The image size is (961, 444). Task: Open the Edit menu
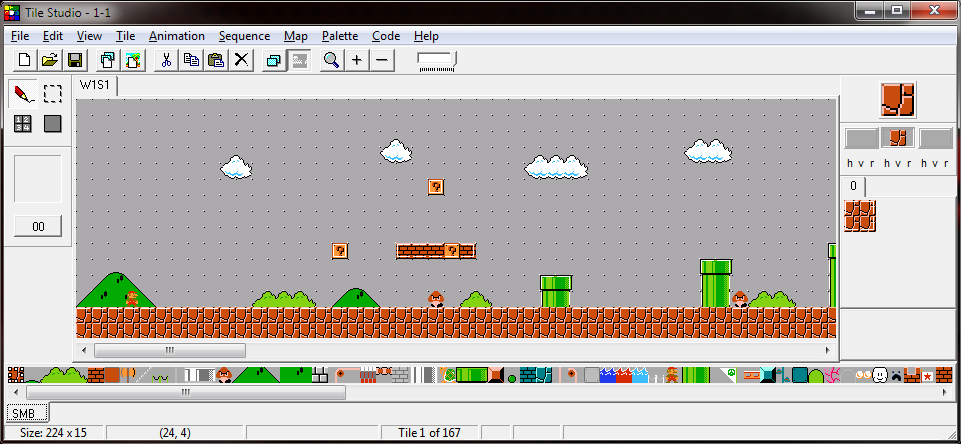[53, 36]
